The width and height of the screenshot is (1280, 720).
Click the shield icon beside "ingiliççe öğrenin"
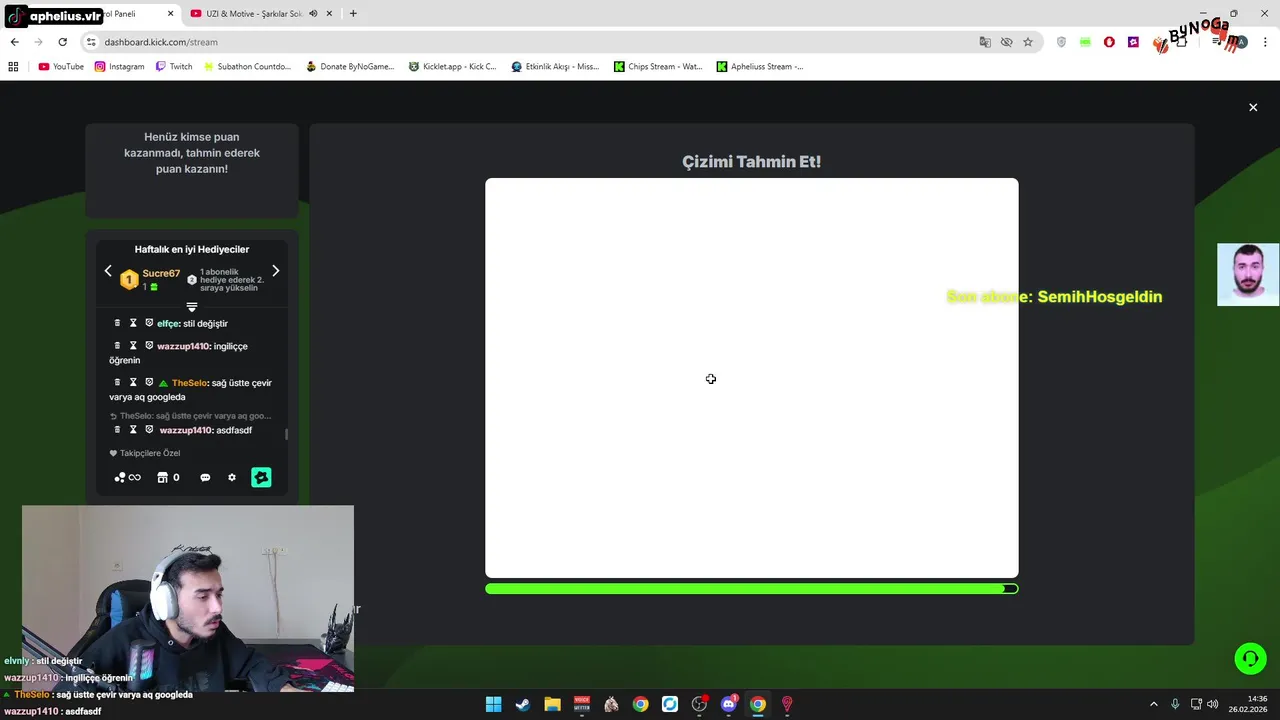pyautogui.click(x=149, y=346)
